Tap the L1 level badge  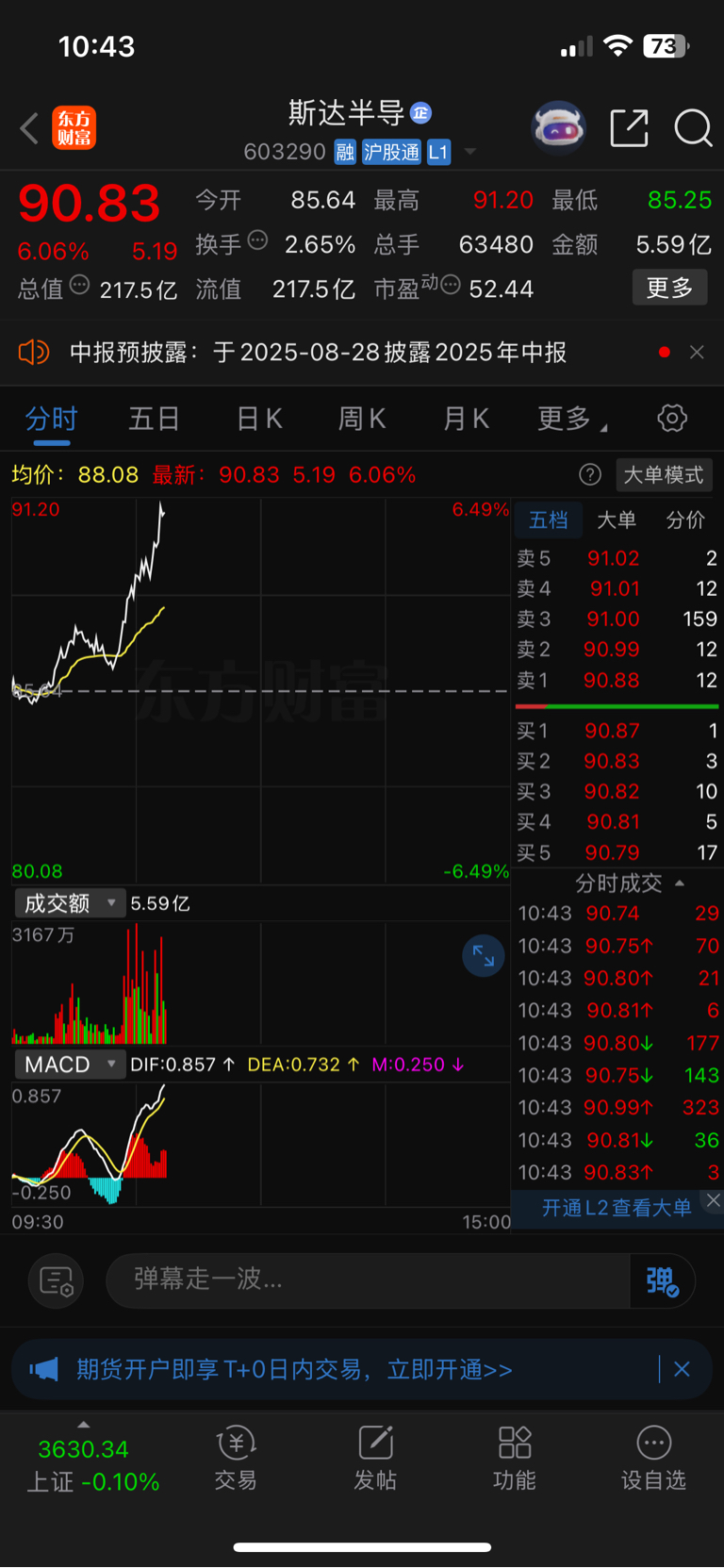[x=438, y=152]
